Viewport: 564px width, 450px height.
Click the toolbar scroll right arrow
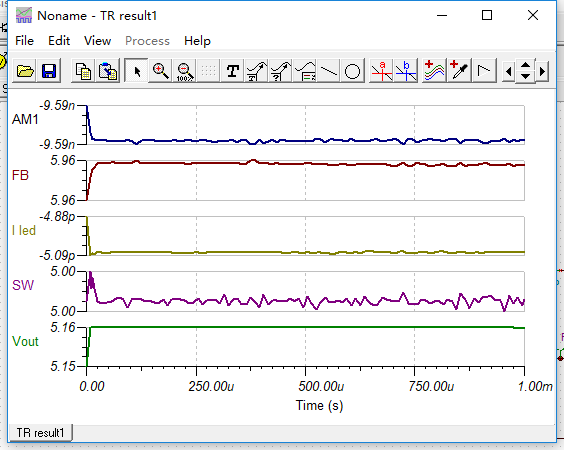pos(542,72)
